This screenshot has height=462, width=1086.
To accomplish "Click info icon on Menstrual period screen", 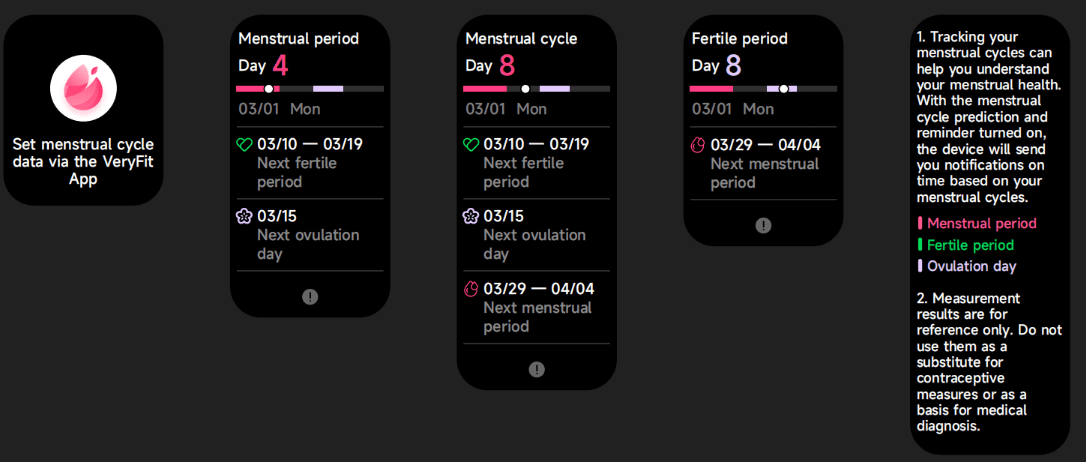I will (x=310, y=296).
